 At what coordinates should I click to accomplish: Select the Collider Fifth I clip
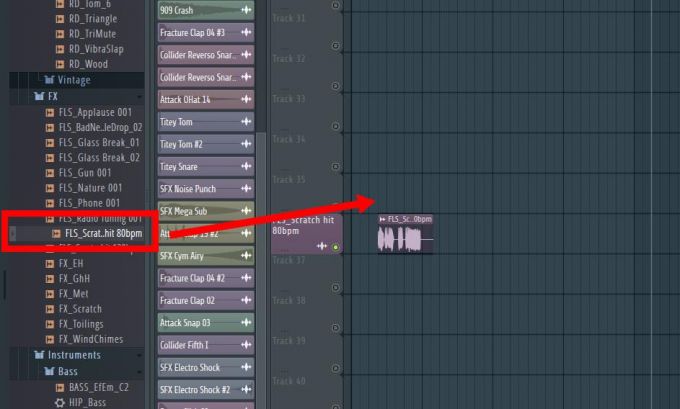206,345
